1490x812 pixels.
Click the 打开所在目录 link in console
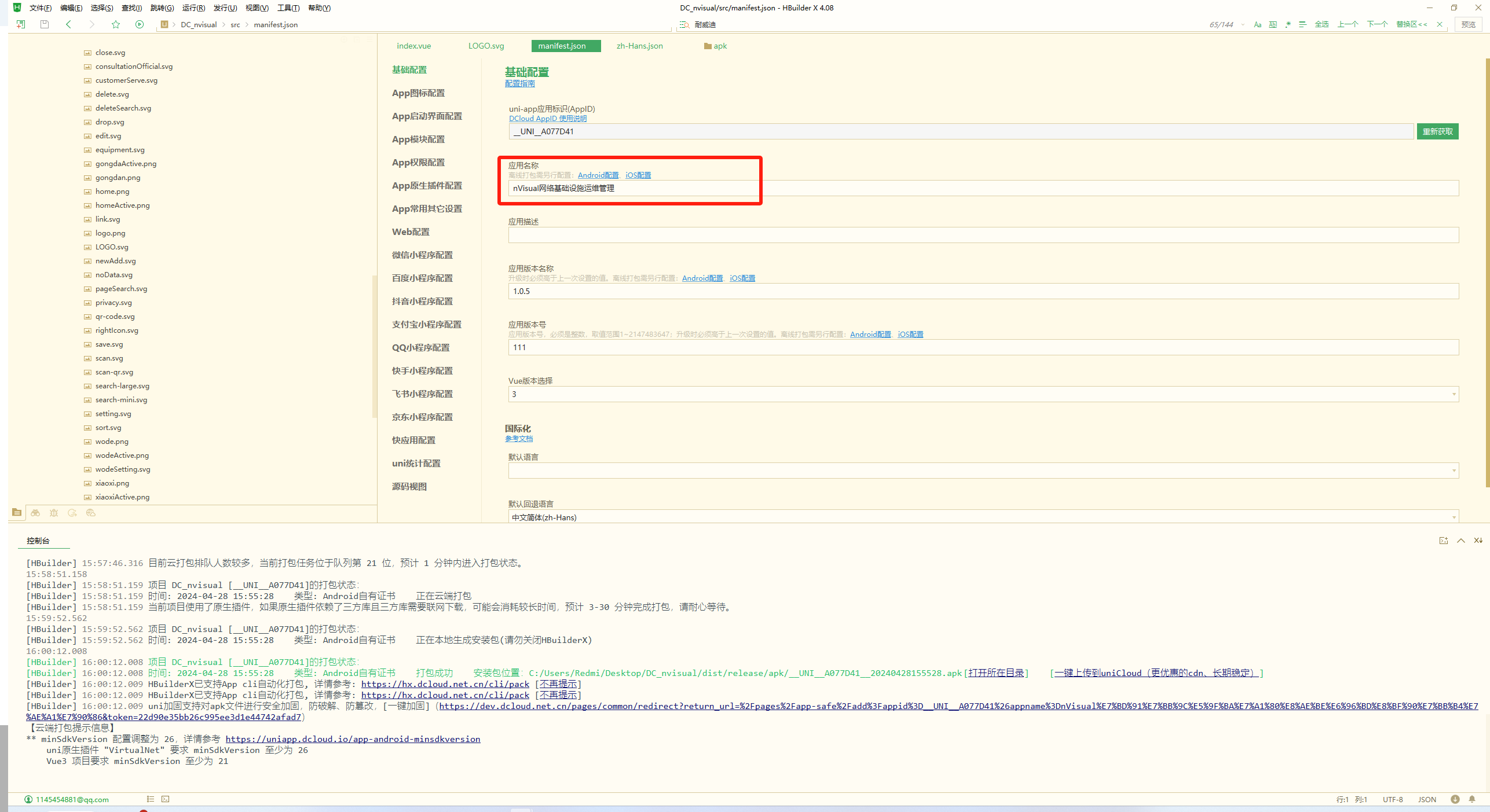pos(996,673)
